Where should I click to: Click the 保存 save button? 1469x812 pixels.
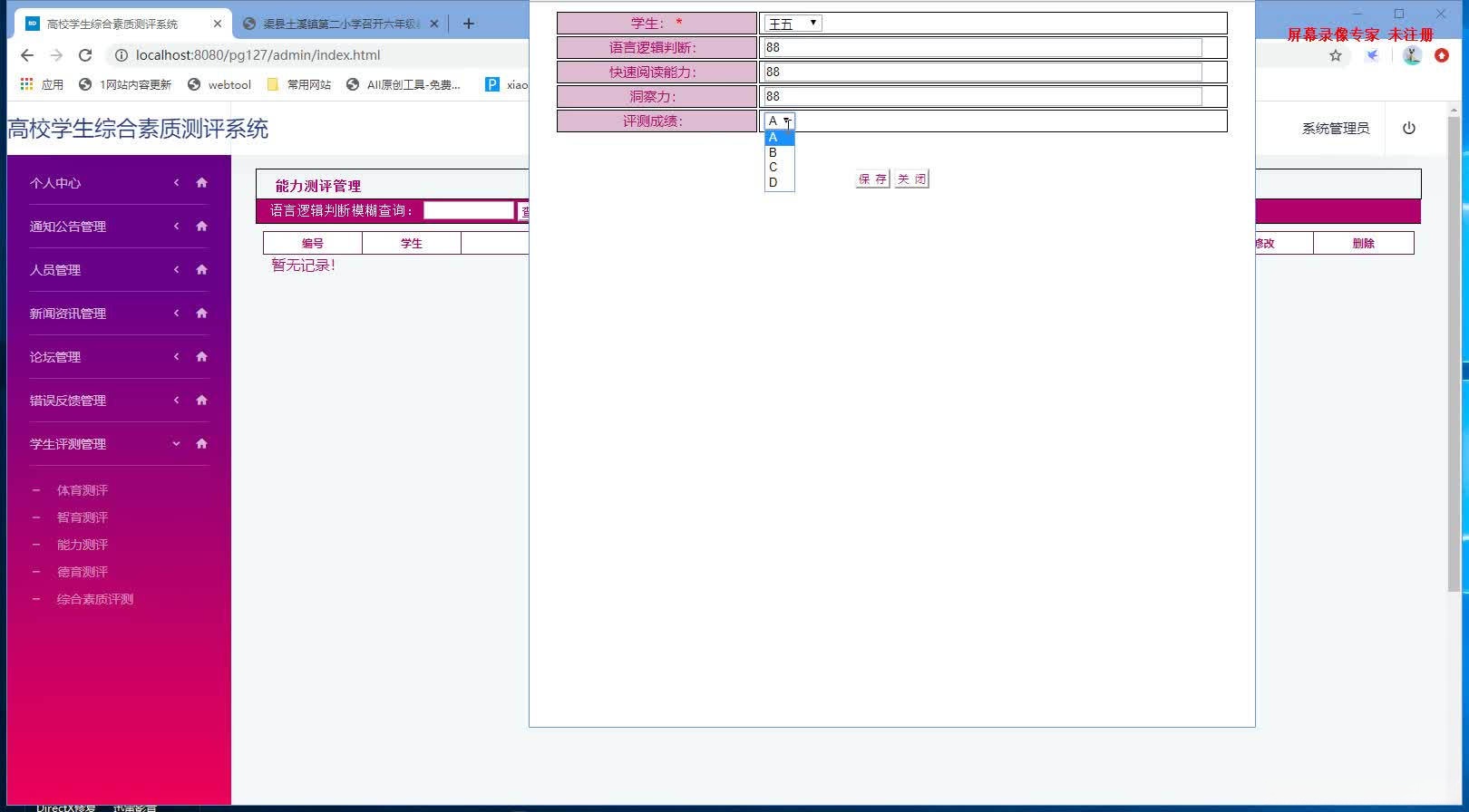(x=872, y=179)
